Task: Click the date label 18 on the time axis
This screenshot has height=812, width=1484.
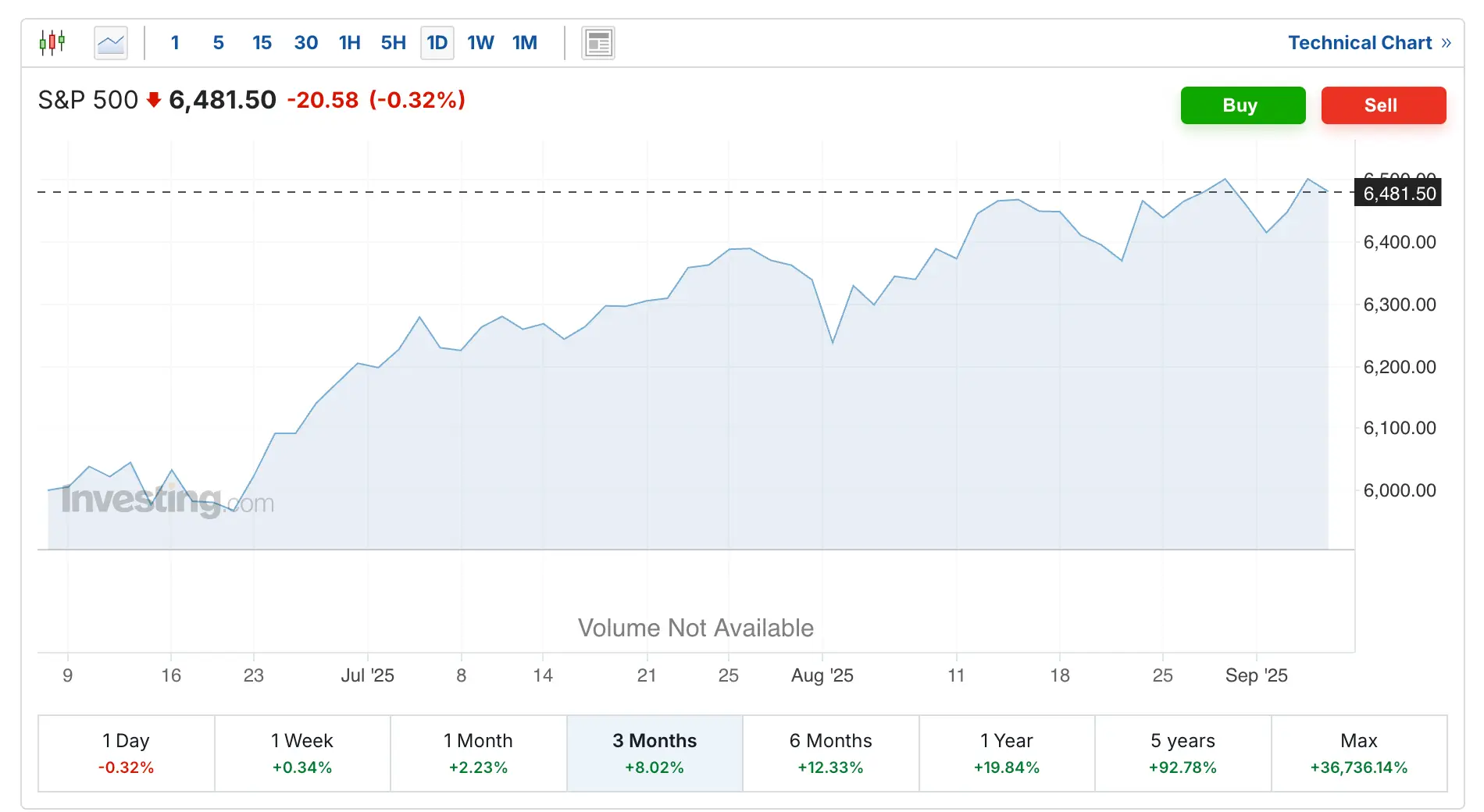Action: tap(1060, 675)
